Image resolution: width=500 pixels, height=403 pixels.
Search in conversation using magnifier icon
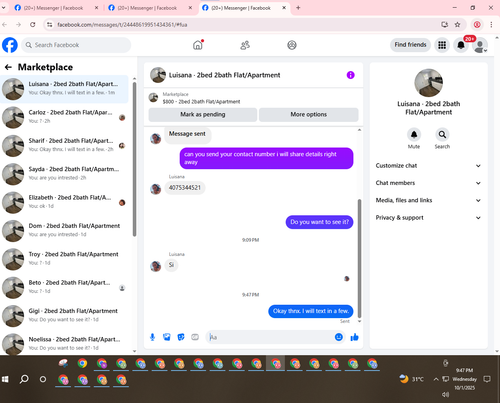442,135
